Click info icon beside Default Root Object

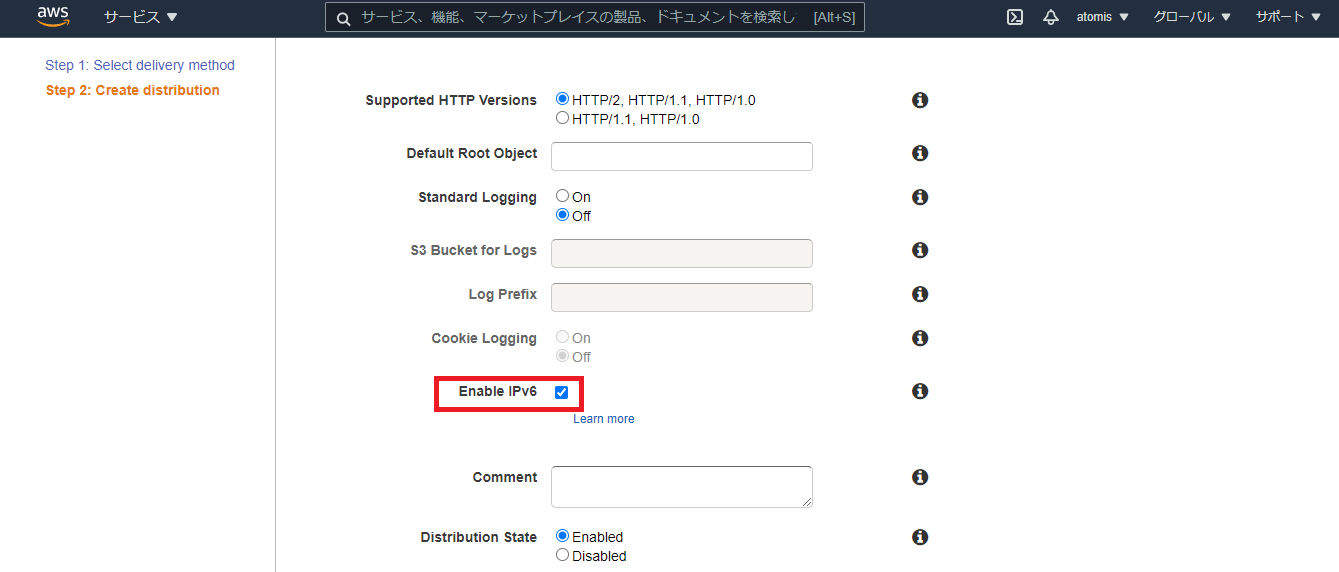click(920, 153)
